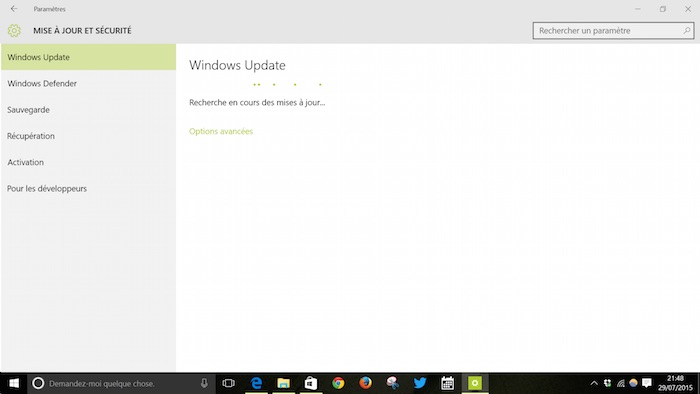
Task: Launch Google Chrome from the taskbar
Action: pos(338,383)
